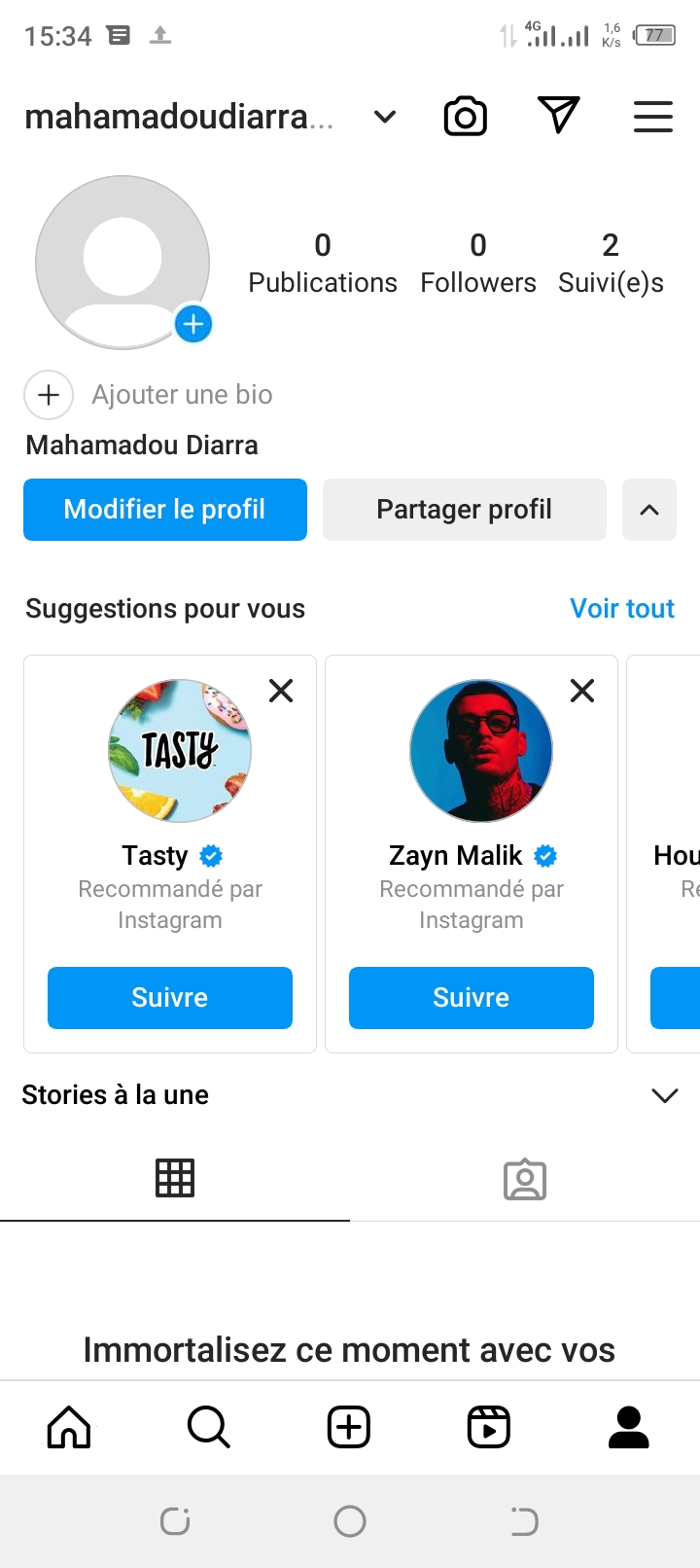700x1568 pixels.
Task: Switch to the posts grid tab
Action: pos(175,1178)
